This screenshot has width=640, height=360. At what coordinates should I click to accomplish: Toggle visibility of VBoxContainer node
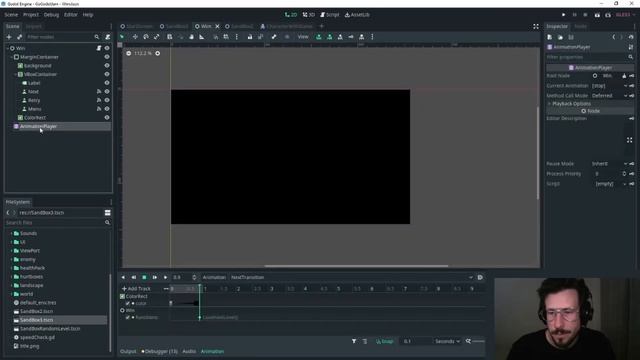tap(107, 74)
